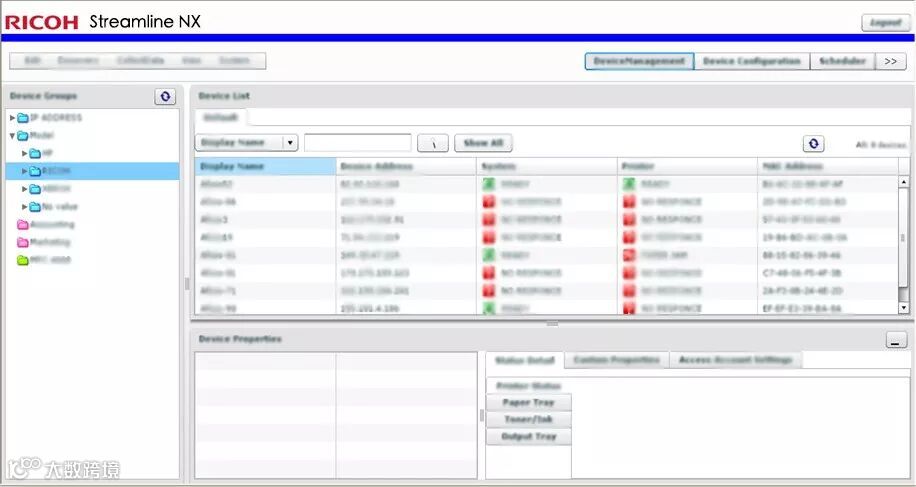Sort by Display Name column header
The image size is (916, 487).
coord(265,166)
